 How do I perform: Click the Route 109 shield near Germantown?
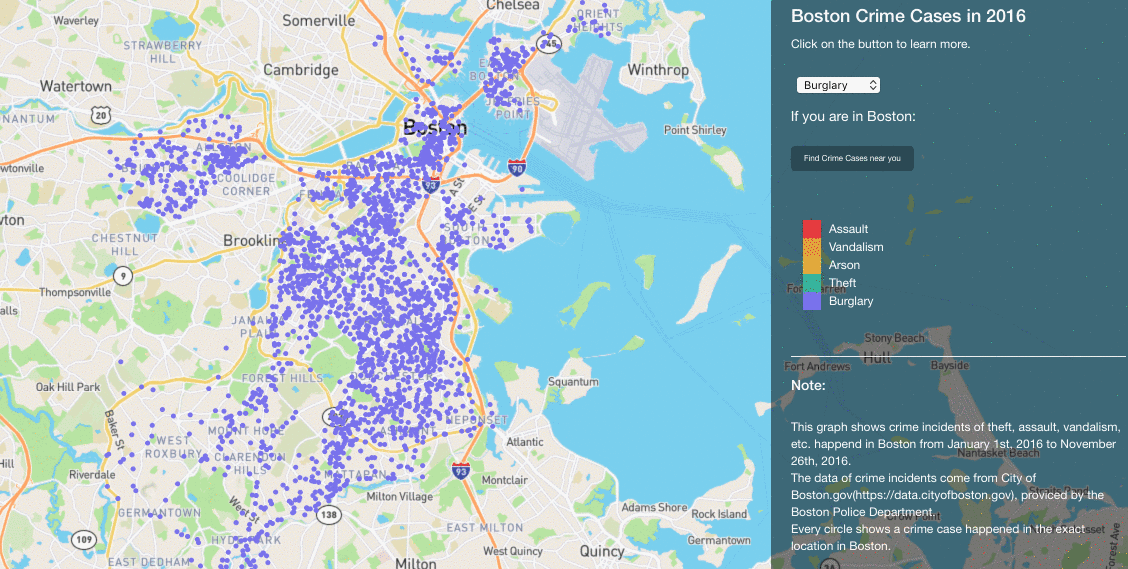[x=86, y=540]
